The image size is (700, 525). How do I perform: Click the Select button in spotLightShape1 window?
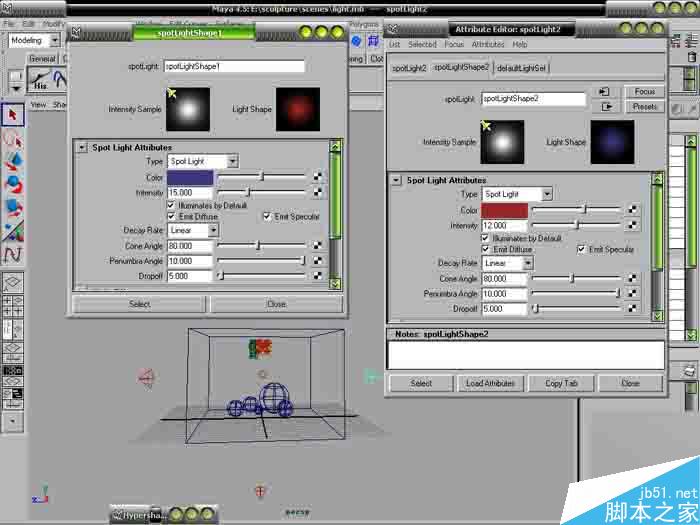[139, 304]
